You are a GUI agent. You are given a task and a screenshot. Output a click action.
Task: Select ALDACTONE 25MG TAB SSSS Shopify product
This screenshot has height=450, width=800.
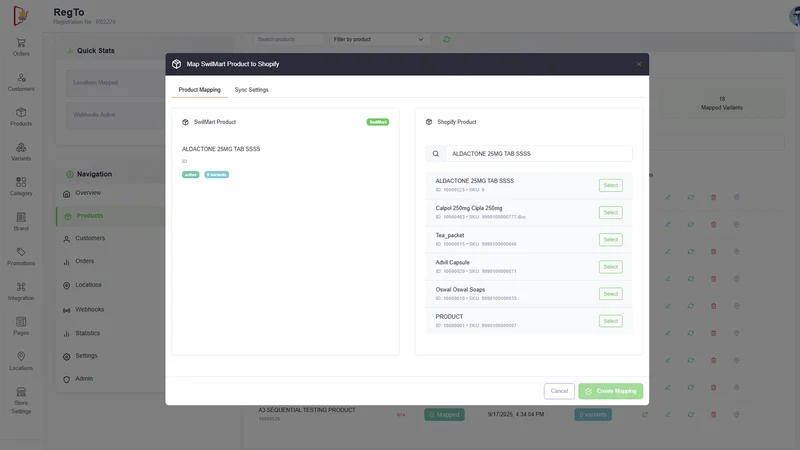[610, 185]
